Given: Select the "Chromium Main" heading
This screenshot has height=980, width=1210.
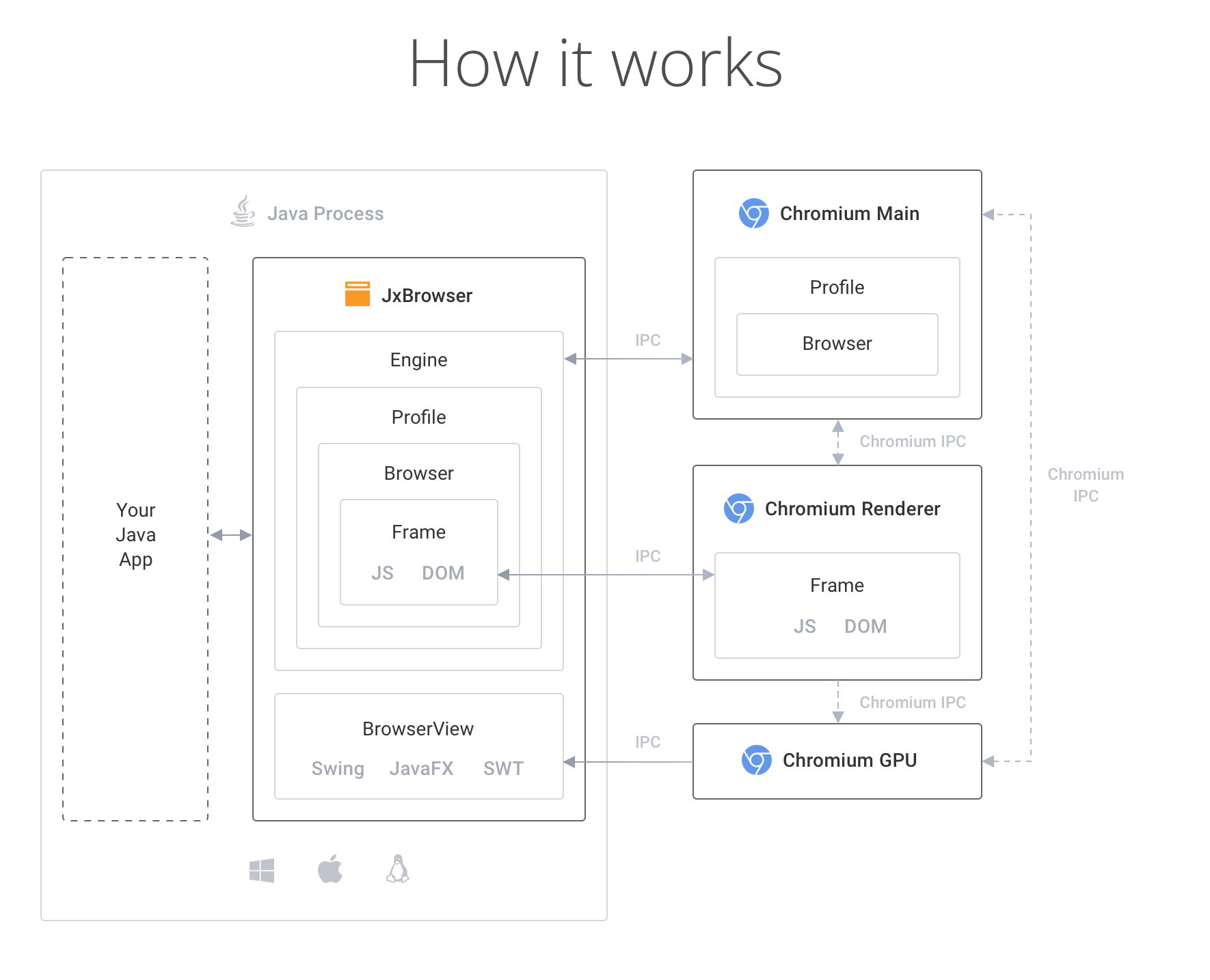Looking at the screenshot, I should point(850,213).
